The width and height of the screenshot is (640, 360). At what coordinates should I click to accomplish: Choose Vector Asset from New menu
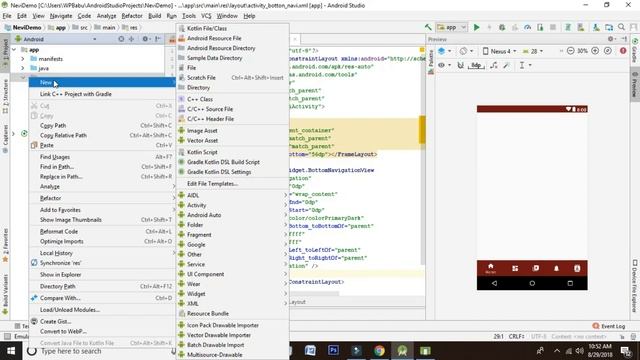click(233, 140)
